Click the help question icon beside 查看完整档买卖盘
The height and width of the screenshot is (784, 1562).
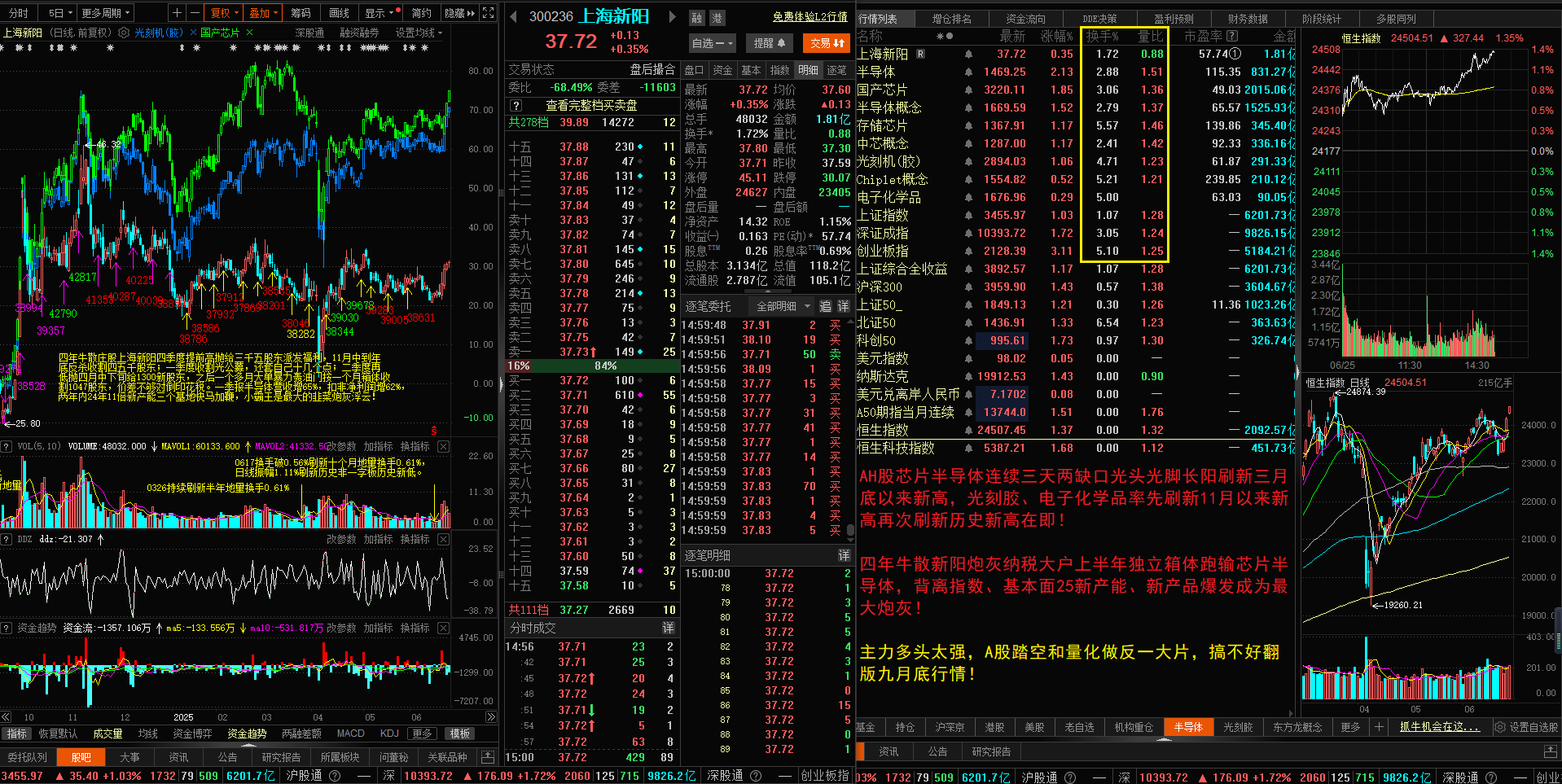click(x=516, y=106)
